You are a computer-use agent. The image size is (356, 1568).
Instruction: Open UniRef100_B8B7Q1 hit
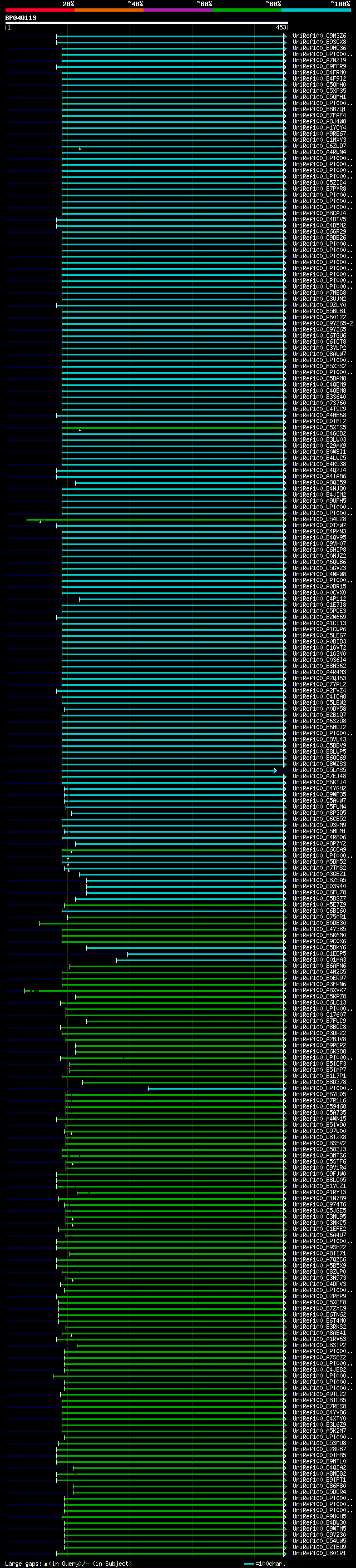pyautogui.click(x=319, y=110)
